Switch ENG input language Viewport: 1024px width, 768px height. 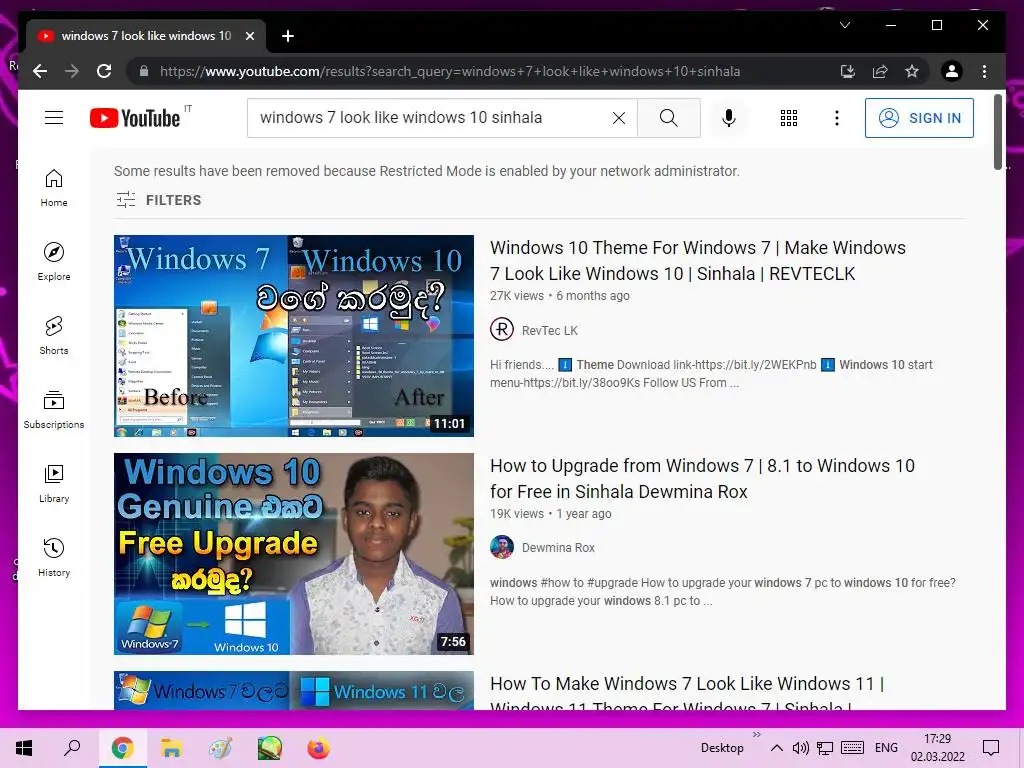click(886, 748)
